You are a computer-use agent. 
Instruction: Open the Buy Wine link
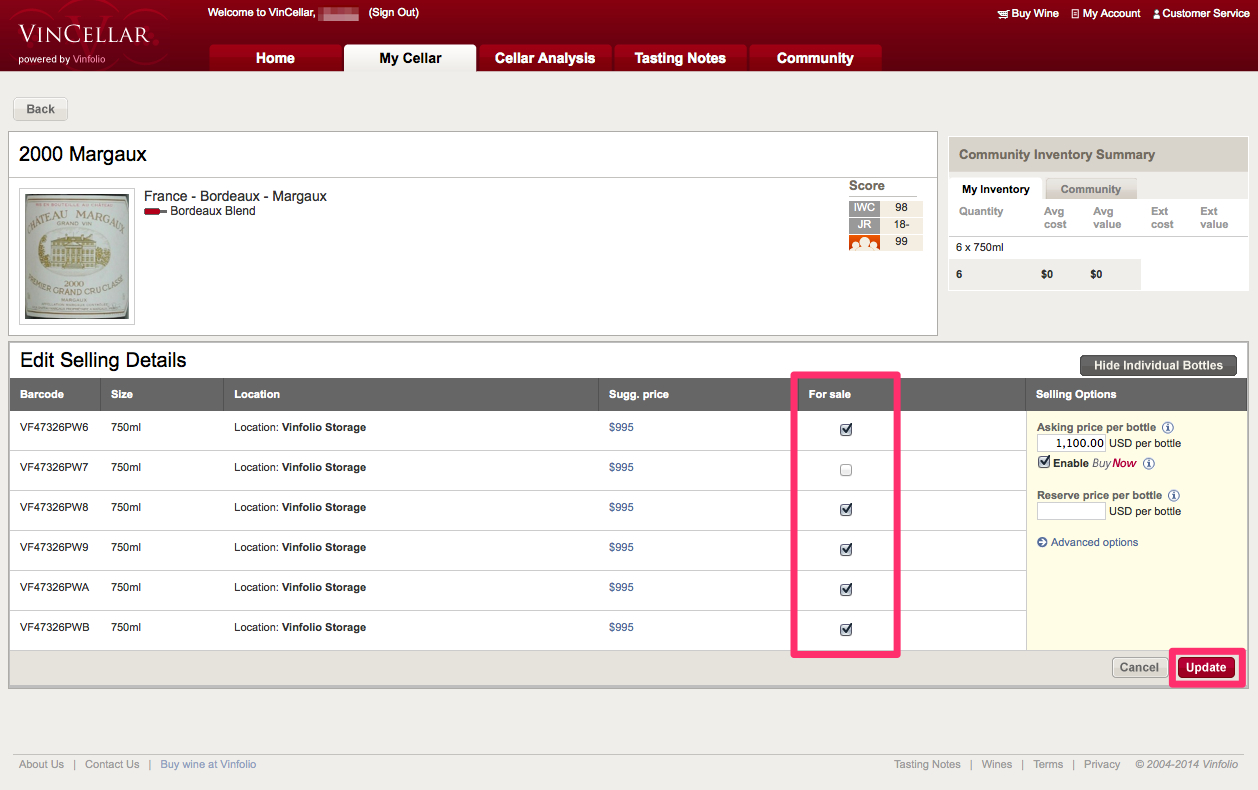pyautogui.click(x=1035, y=14)
